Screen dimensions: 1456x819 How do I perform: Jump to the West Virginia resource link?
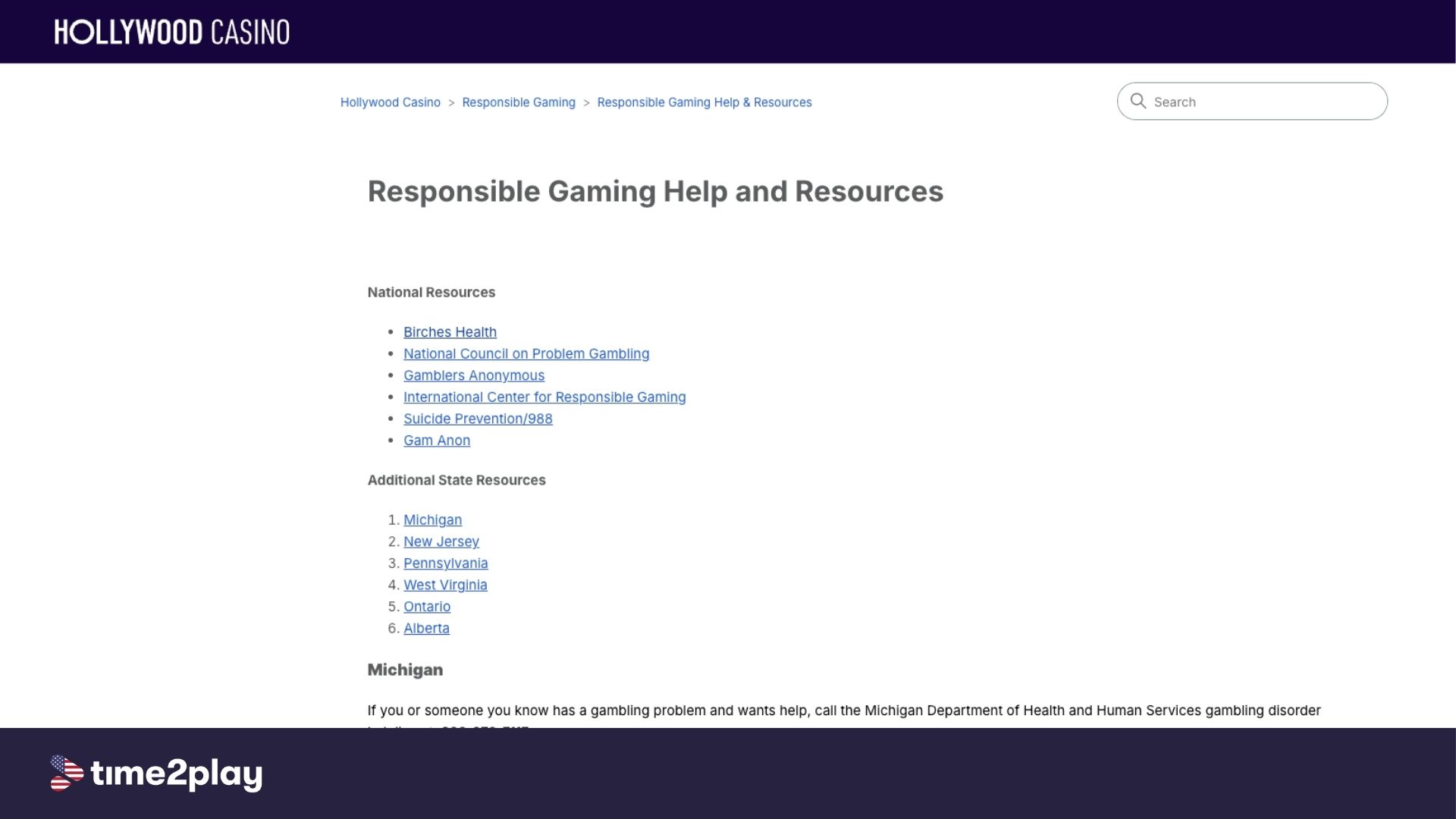point(445,585)
